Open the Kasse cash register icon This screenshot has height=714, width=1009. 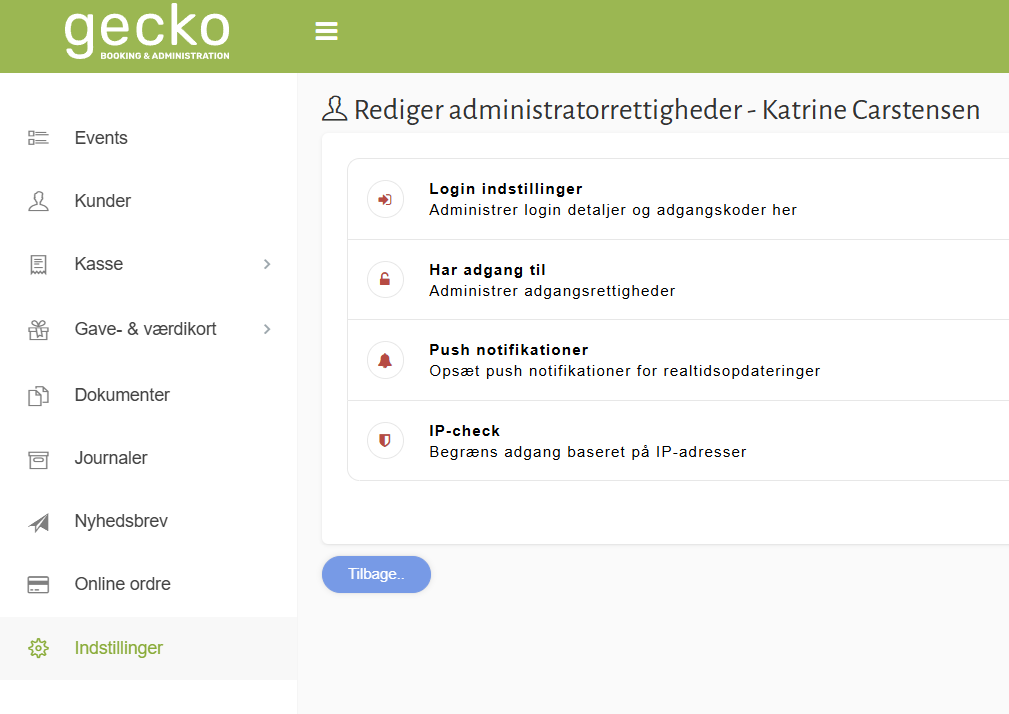[38, 263]
